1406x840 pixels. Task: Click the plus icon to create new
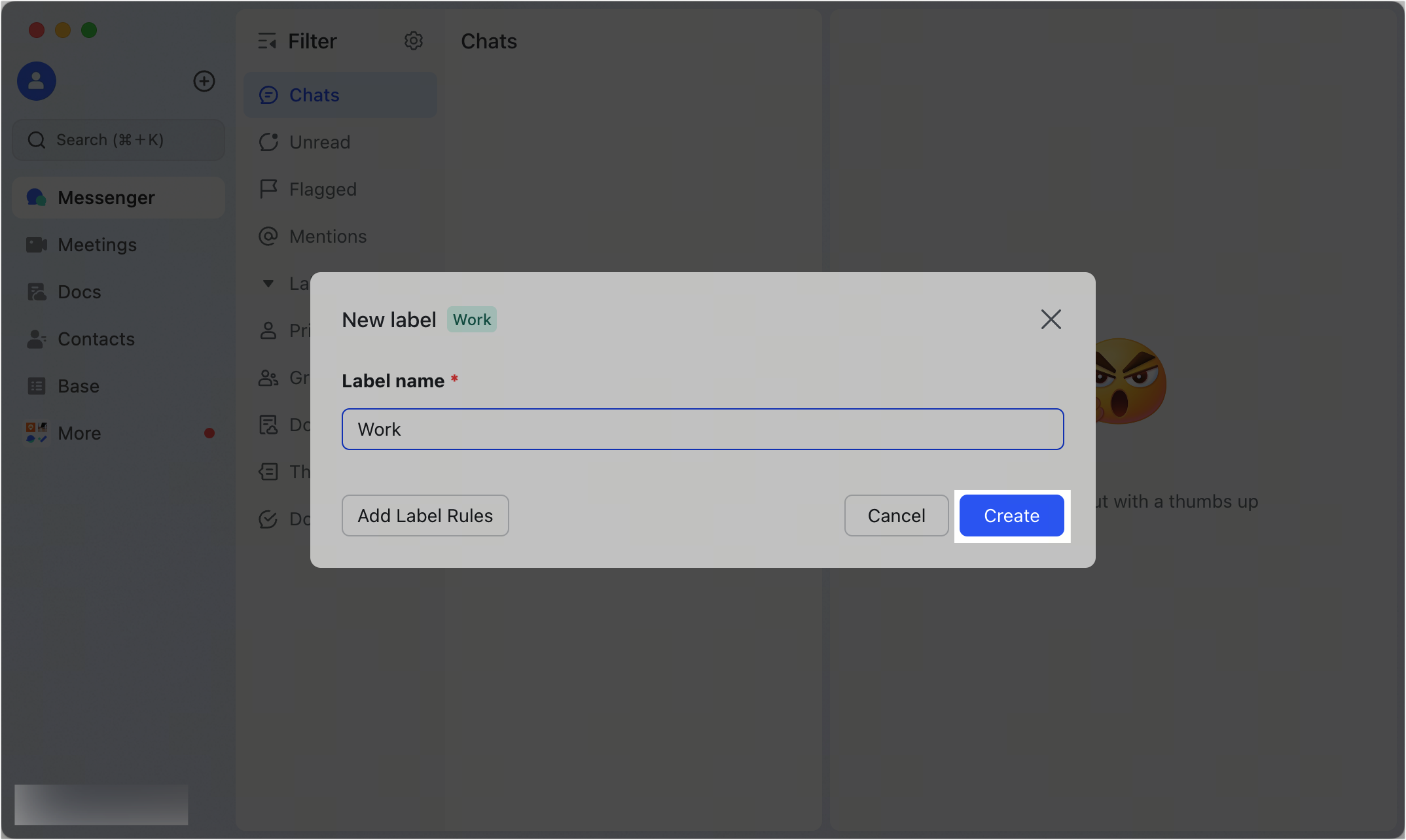(x=204, y=81)
